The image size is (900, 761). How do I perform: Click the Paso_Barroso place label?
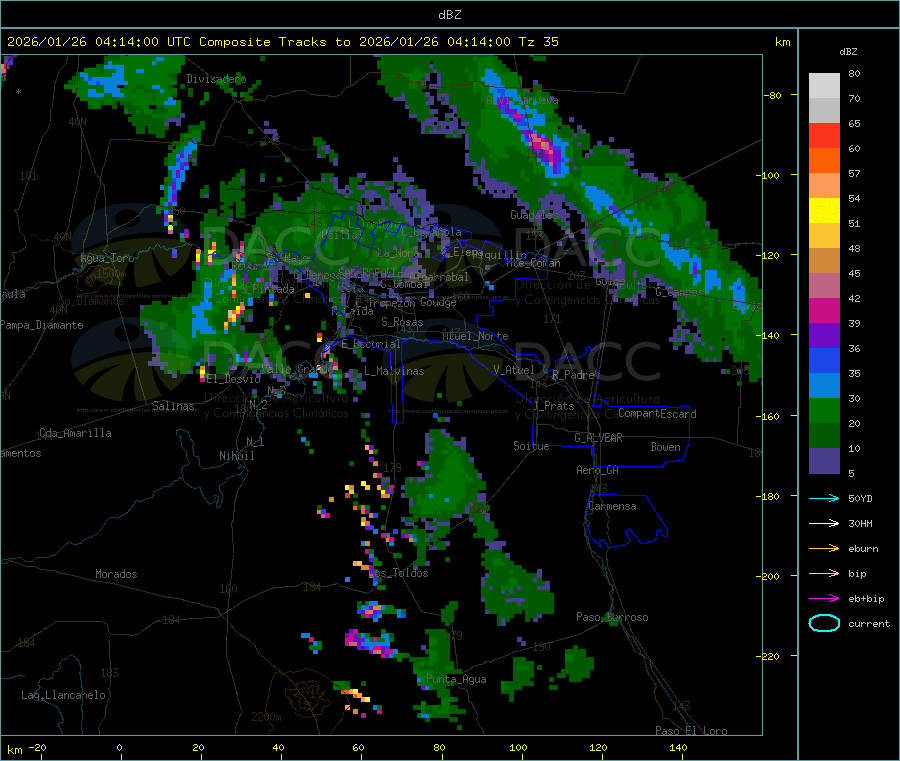tap(612, 617)
